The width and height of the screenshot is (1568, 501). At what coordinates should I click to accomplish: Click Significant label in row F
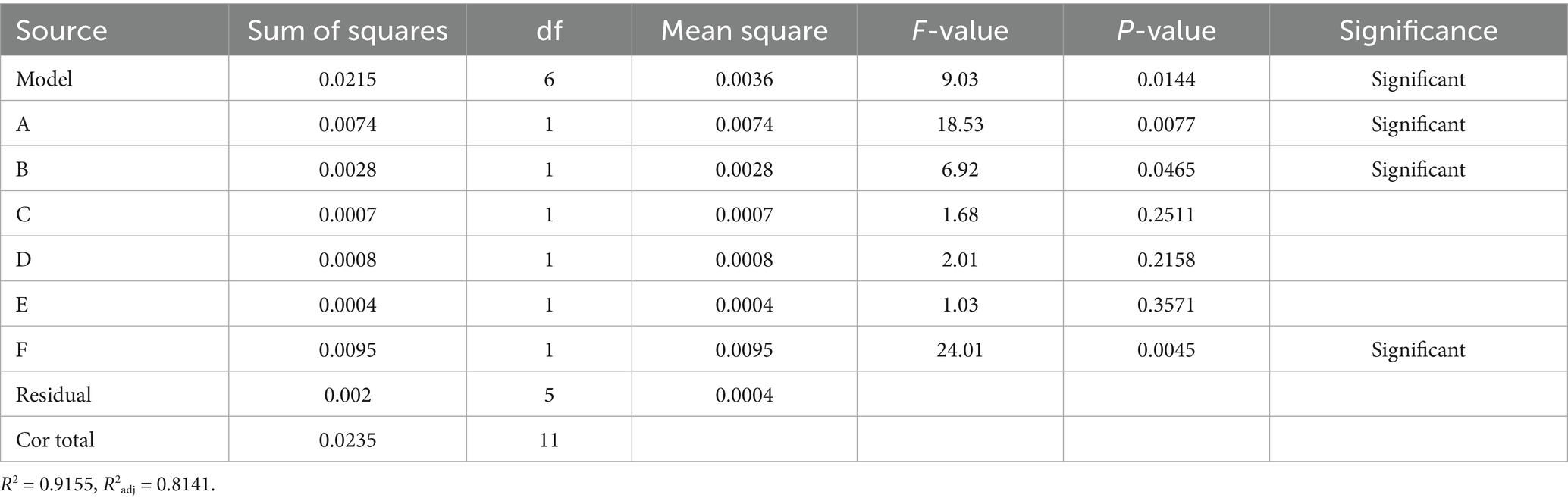coord(1418,349)
